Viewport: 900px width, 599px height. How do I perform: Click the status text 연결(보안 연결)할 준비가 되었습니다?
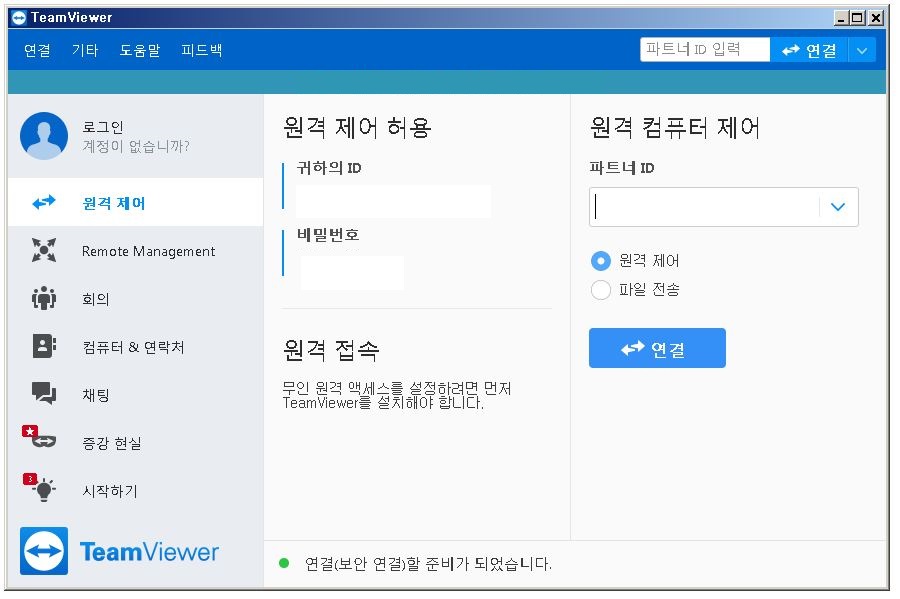click(x=428, y=564)
